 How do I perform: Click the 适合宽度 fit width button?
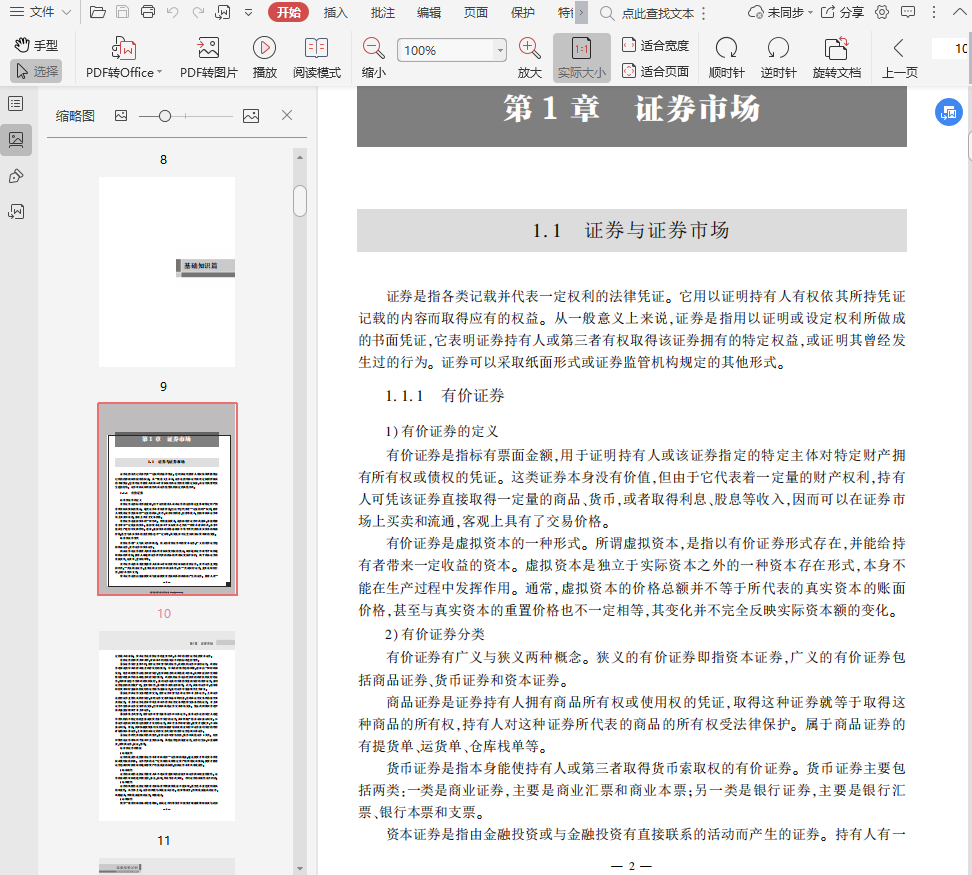[656, 45]
